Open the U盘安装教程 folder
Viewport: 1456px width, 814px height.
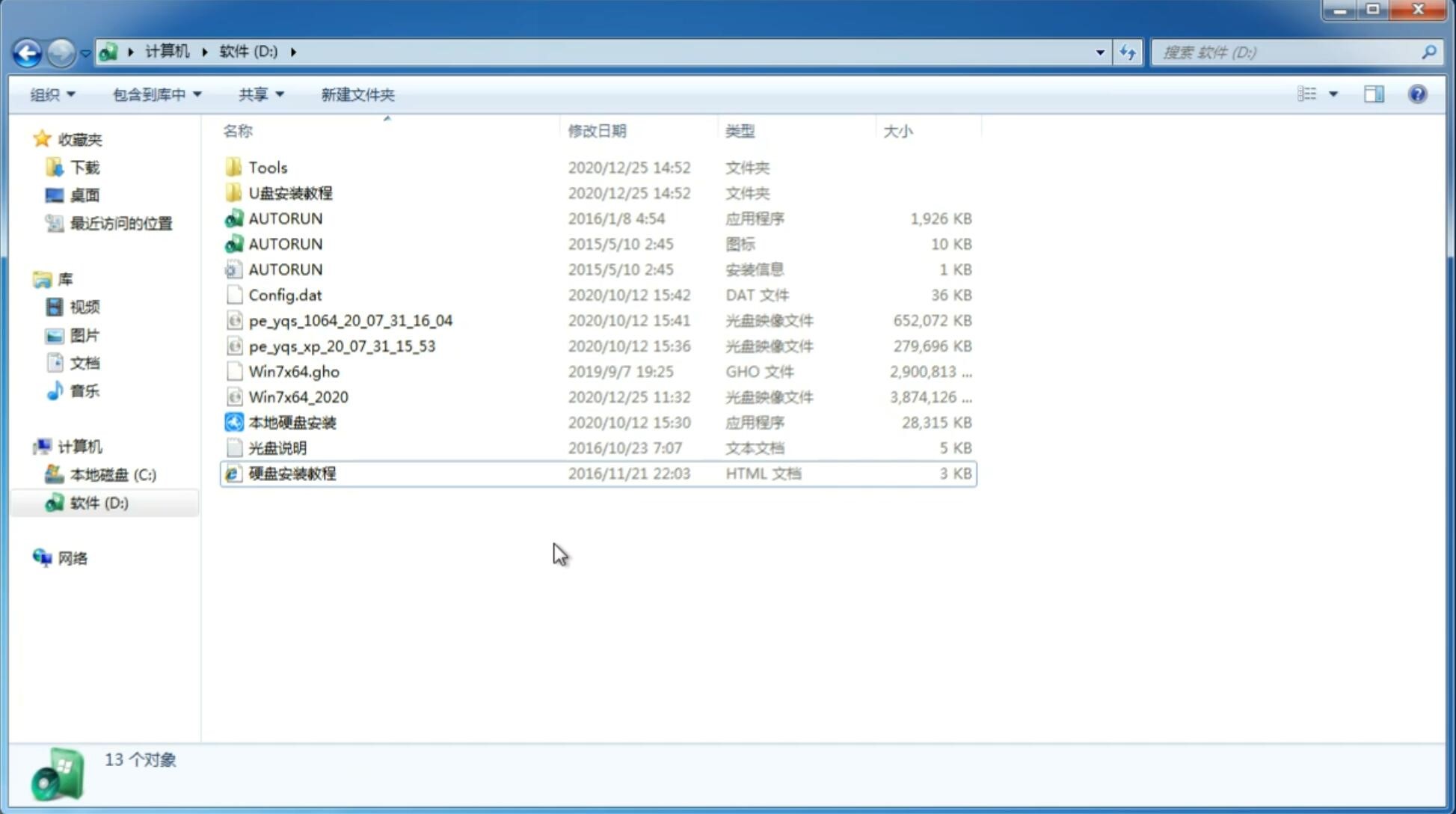coord(291,192)
